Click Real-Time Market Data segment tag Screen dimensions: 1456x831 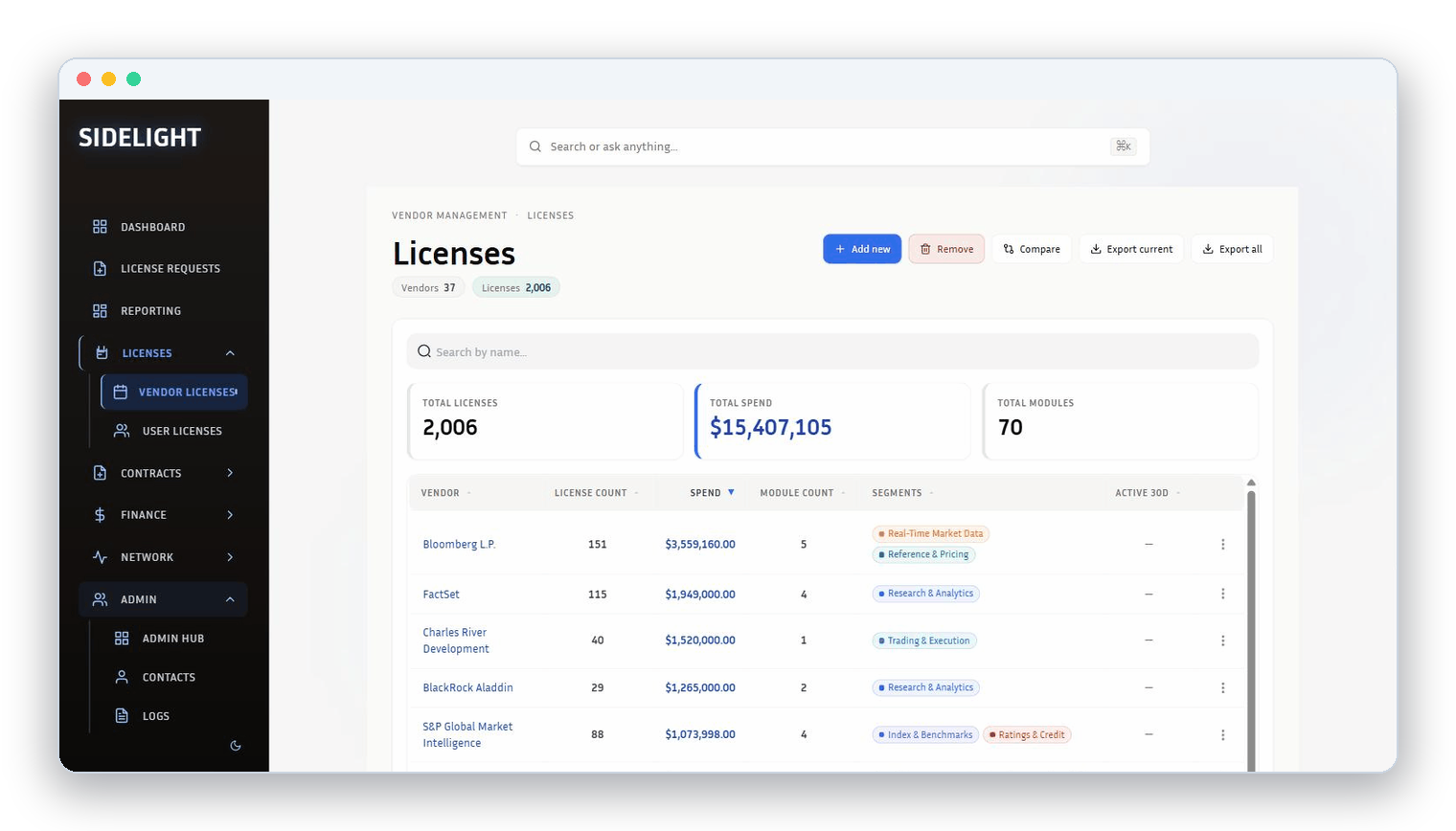(930, 533)
